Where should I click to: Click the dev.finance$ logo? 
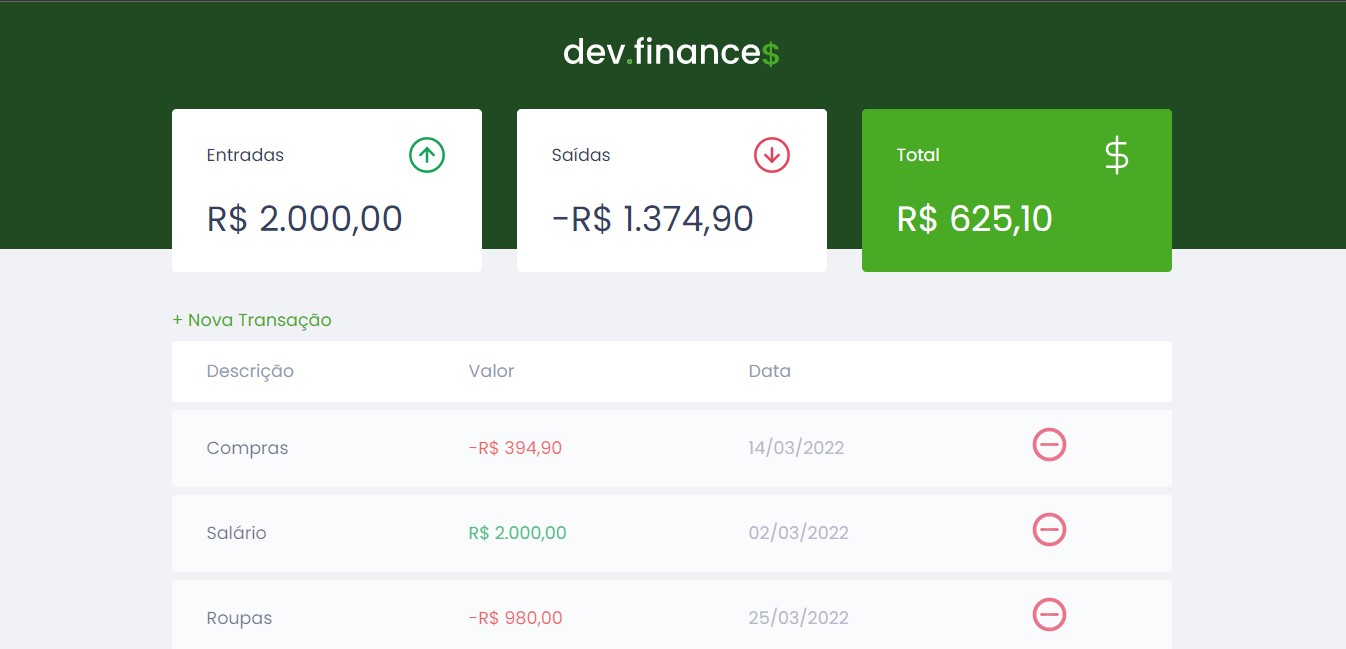click(671, 52)
